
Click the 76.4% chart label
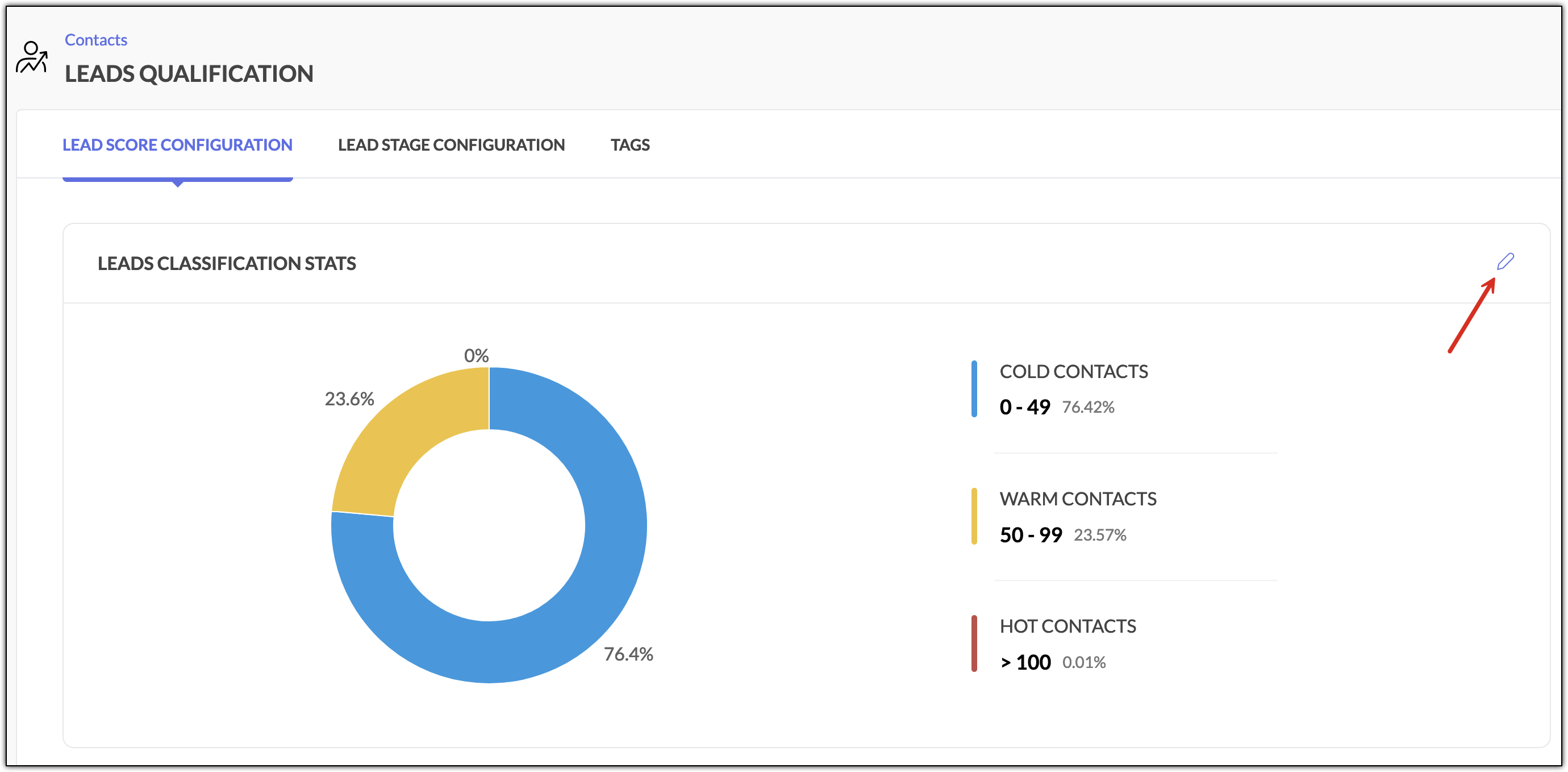point(628,654)
